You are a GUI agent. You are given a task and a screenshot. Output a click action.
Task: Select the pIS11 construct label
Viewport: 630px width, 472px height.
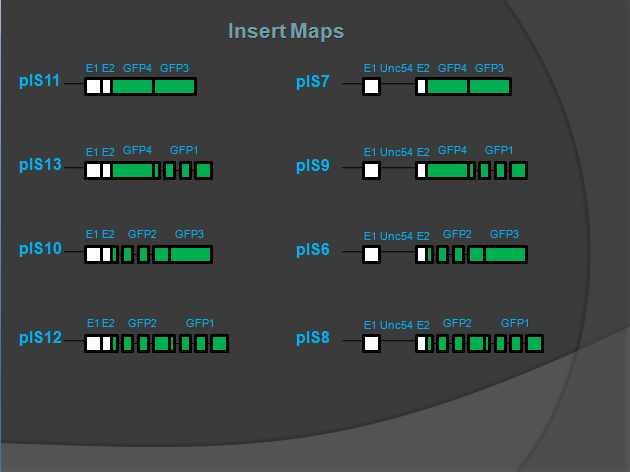[x=41, y=82]
